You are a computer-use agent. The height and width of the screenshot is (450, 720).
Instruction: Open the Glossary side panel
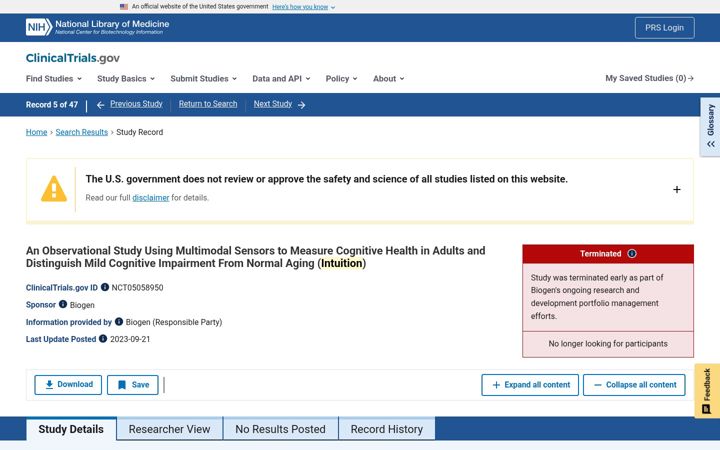[710, 127]
